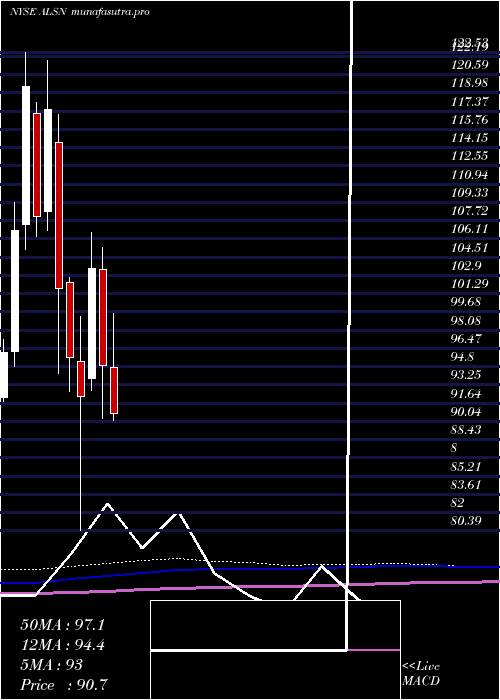Image resolution: width=500 pixels, height=700 pixels.
Task: Click the 83.61 price axis label
Action: coord(466,484)
